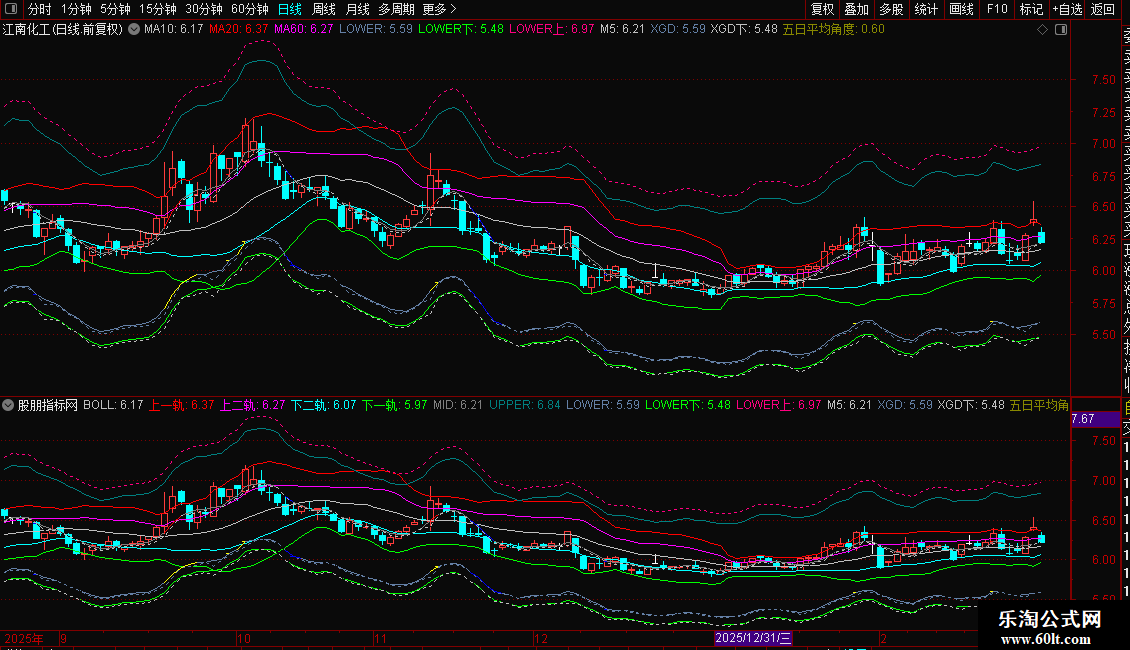Click 下一轨: 5.97 label
1130x650 pixels.
pyautogui.click(x=394, y=405)
